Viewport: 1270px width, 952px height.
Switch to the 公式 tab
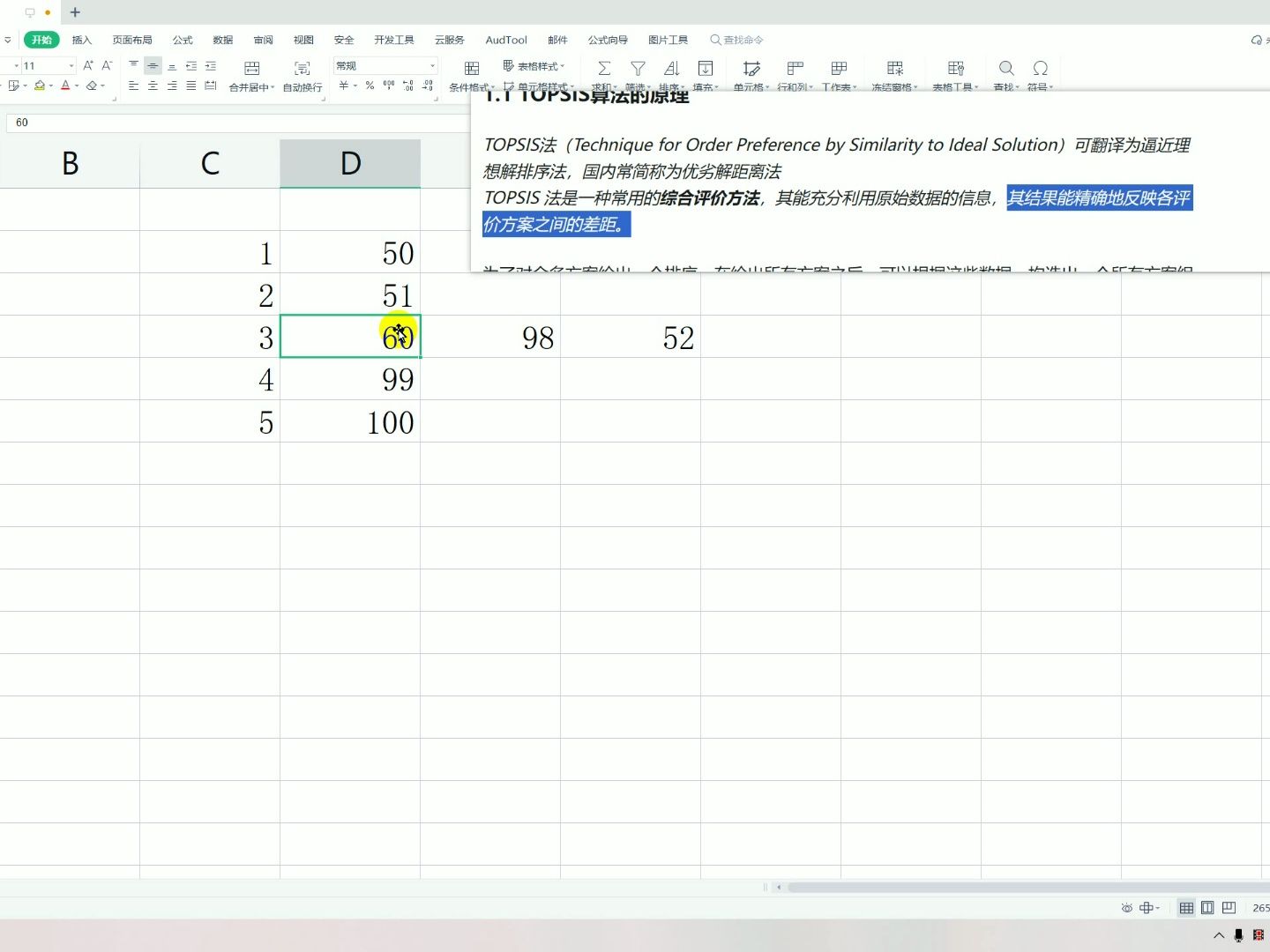183,40
